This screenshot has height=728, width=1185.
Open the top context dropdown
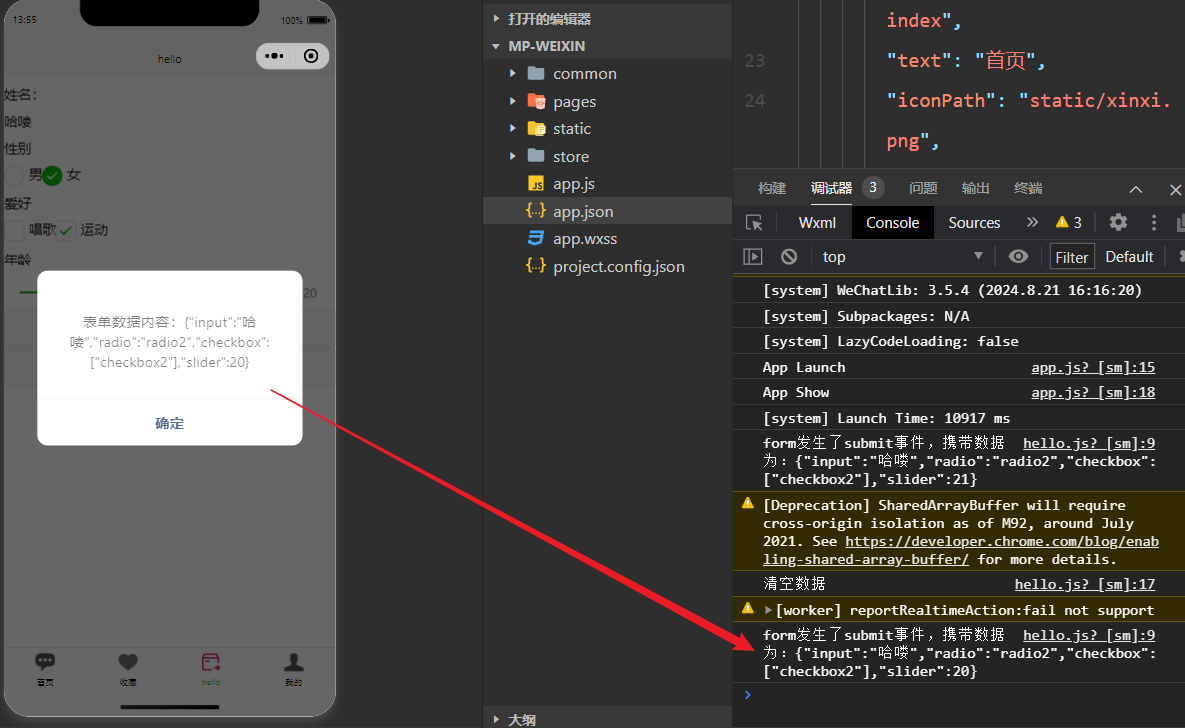902,257
